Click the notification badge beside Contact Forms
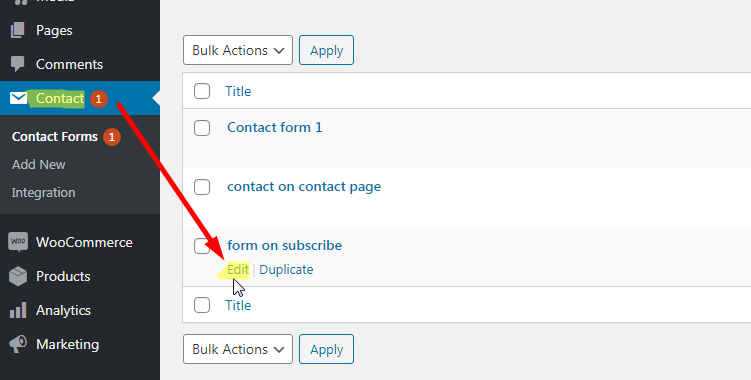 click(x=112, y=137)
